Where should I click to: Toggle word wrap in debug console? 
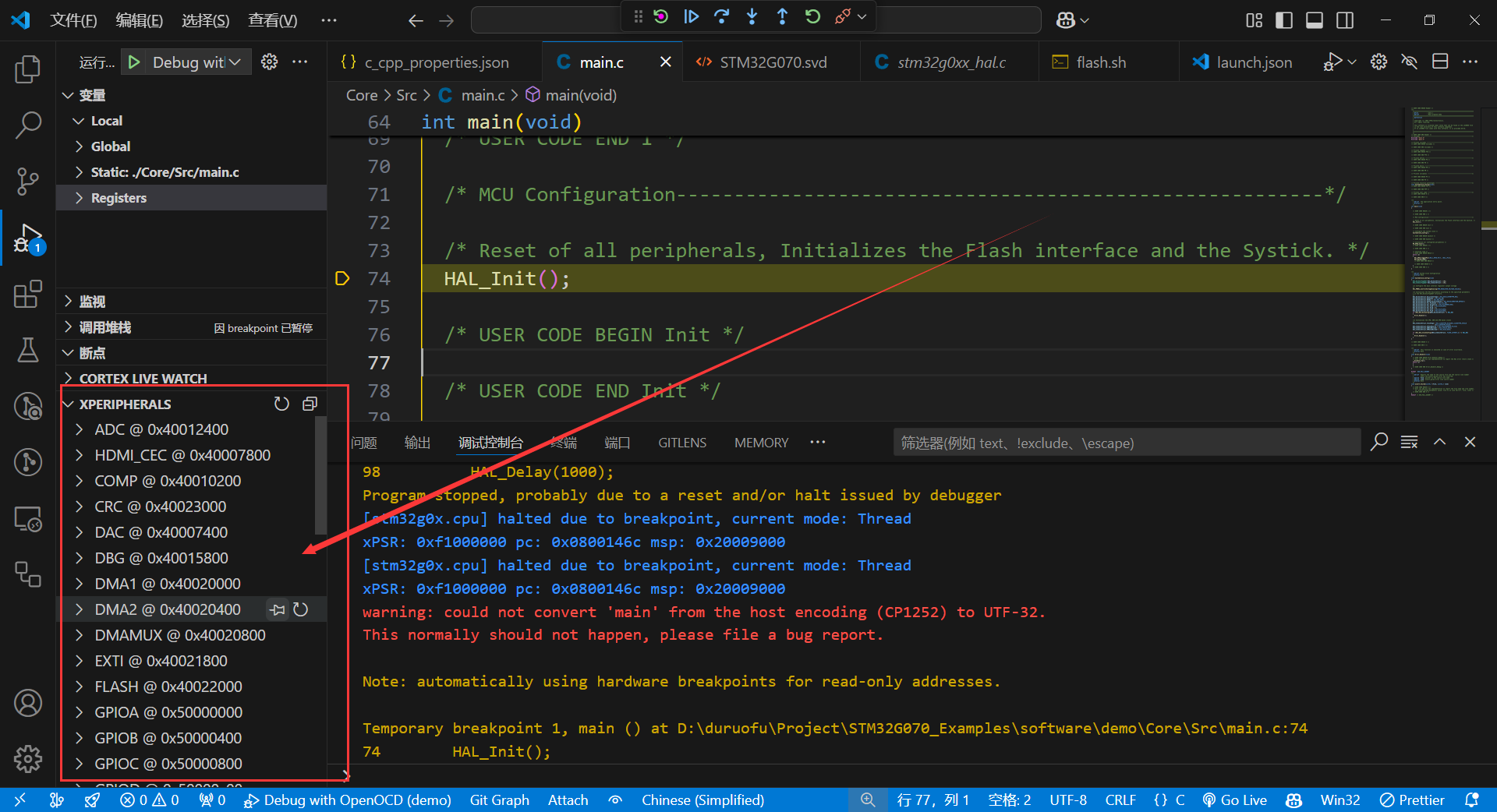1409,443
